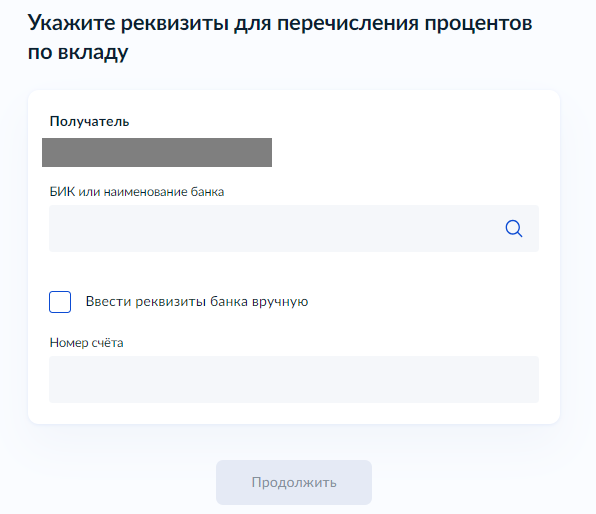Activate the bank name search box
Image resolution: width=596 pixels, height=514 pixels.
tap(294, 228)
